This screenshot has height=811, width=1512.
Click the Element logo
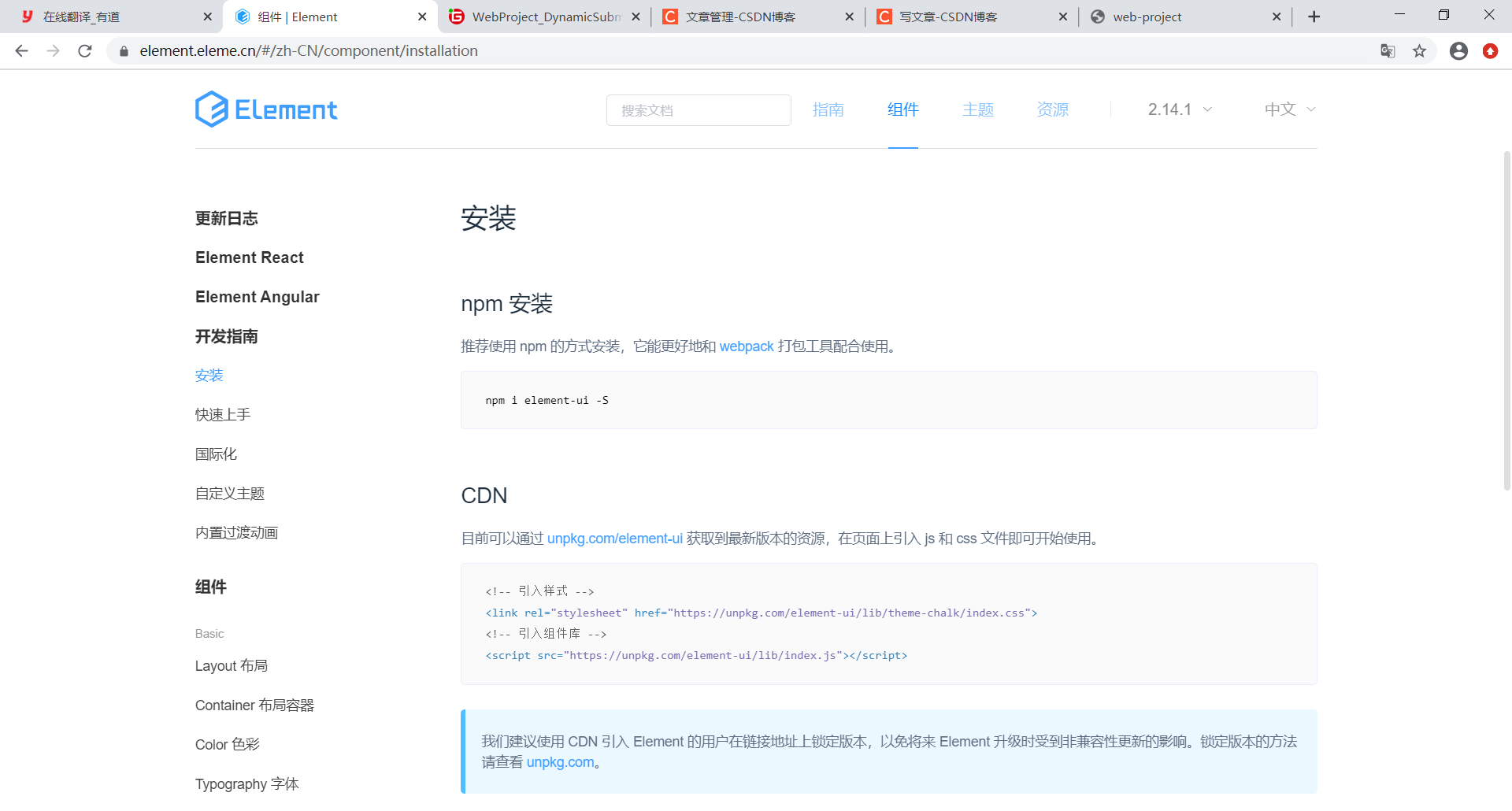[266, 109]
